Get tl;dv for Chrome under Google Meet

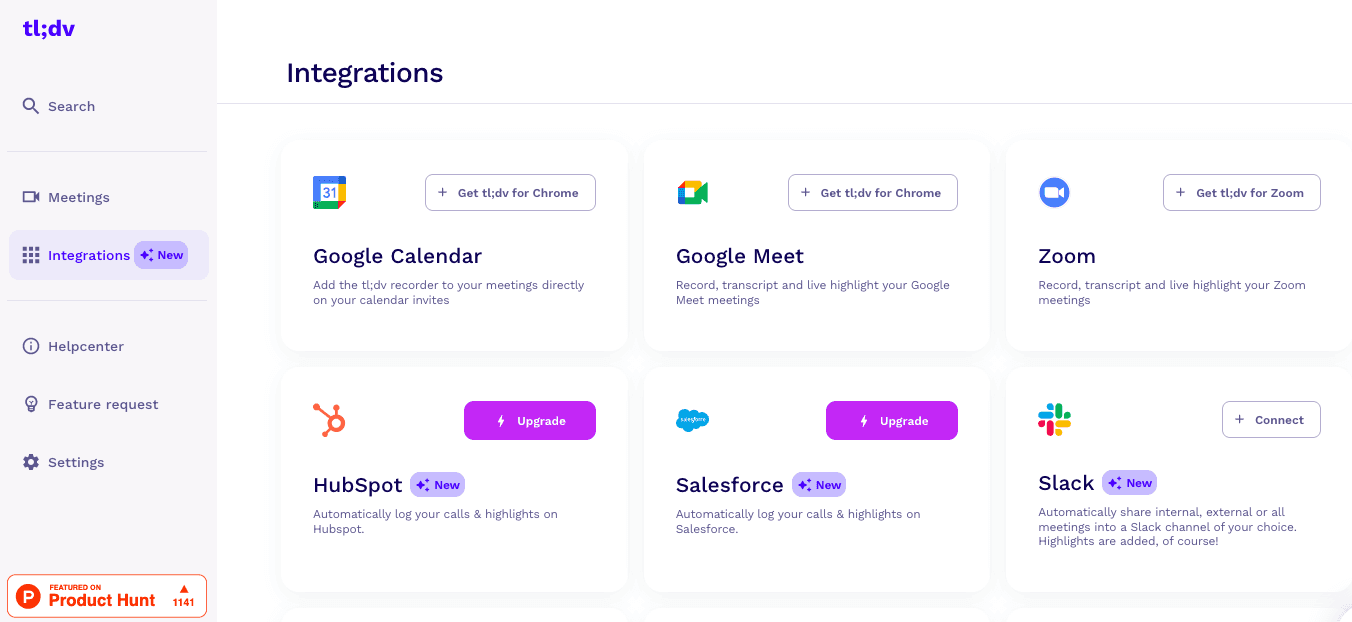click(872, 193)
